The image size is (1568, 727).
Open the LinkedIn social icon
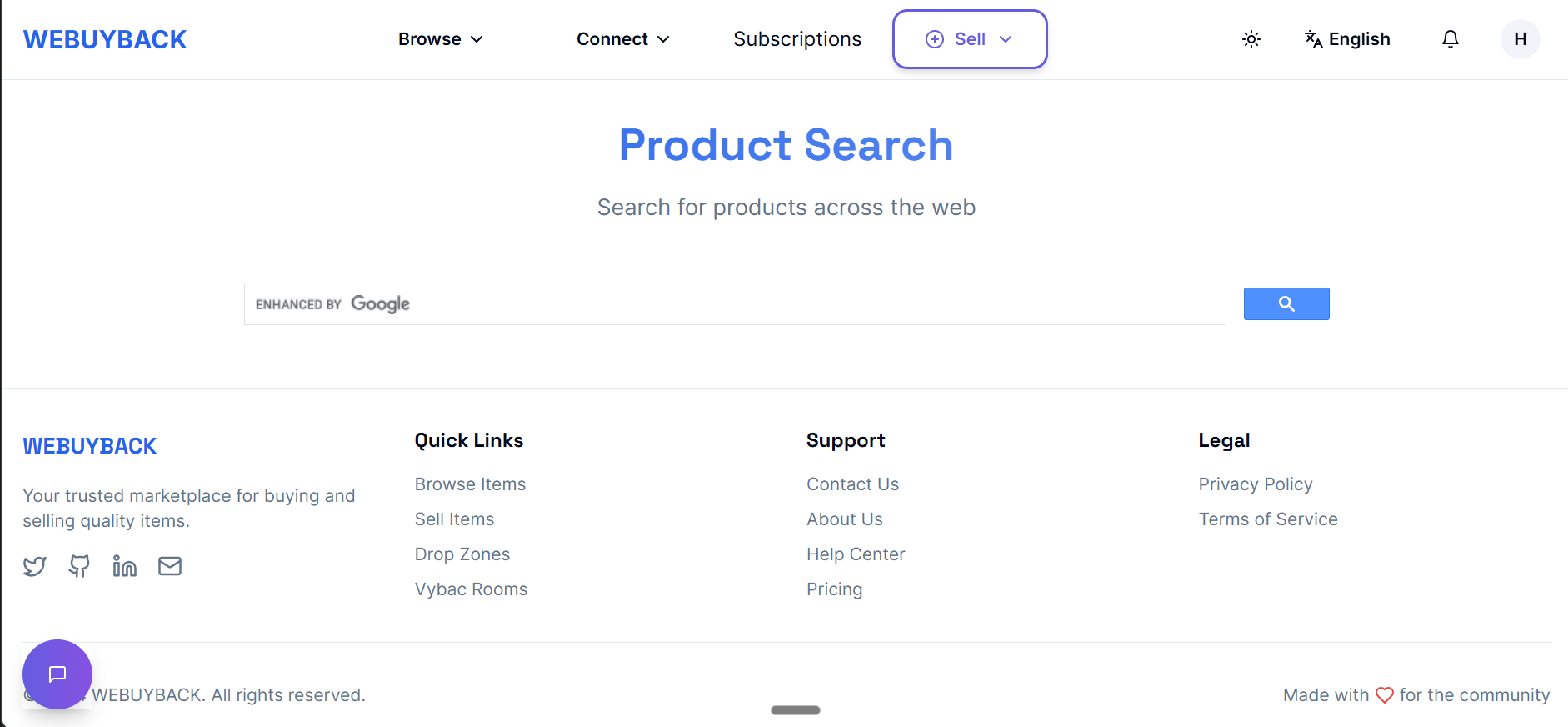tap(125, 566)
